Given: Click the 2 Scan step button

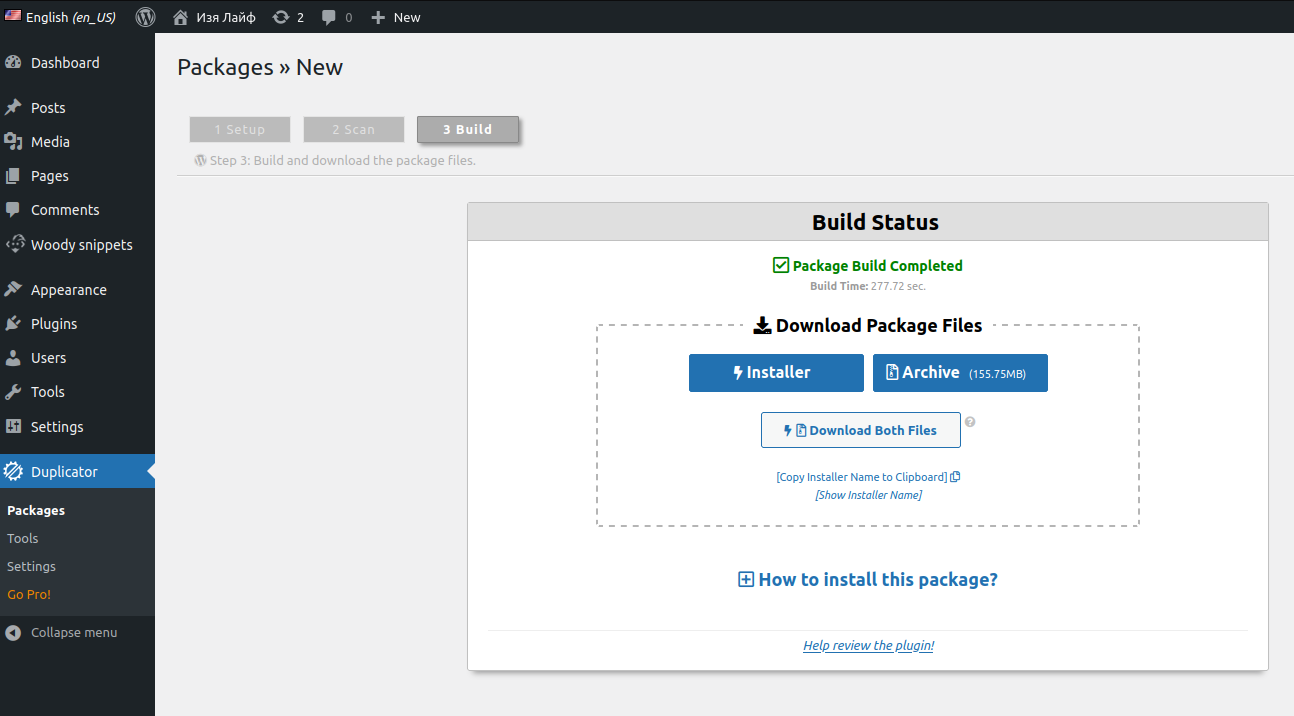Looking at the screenshot, I should coord(354,130).
